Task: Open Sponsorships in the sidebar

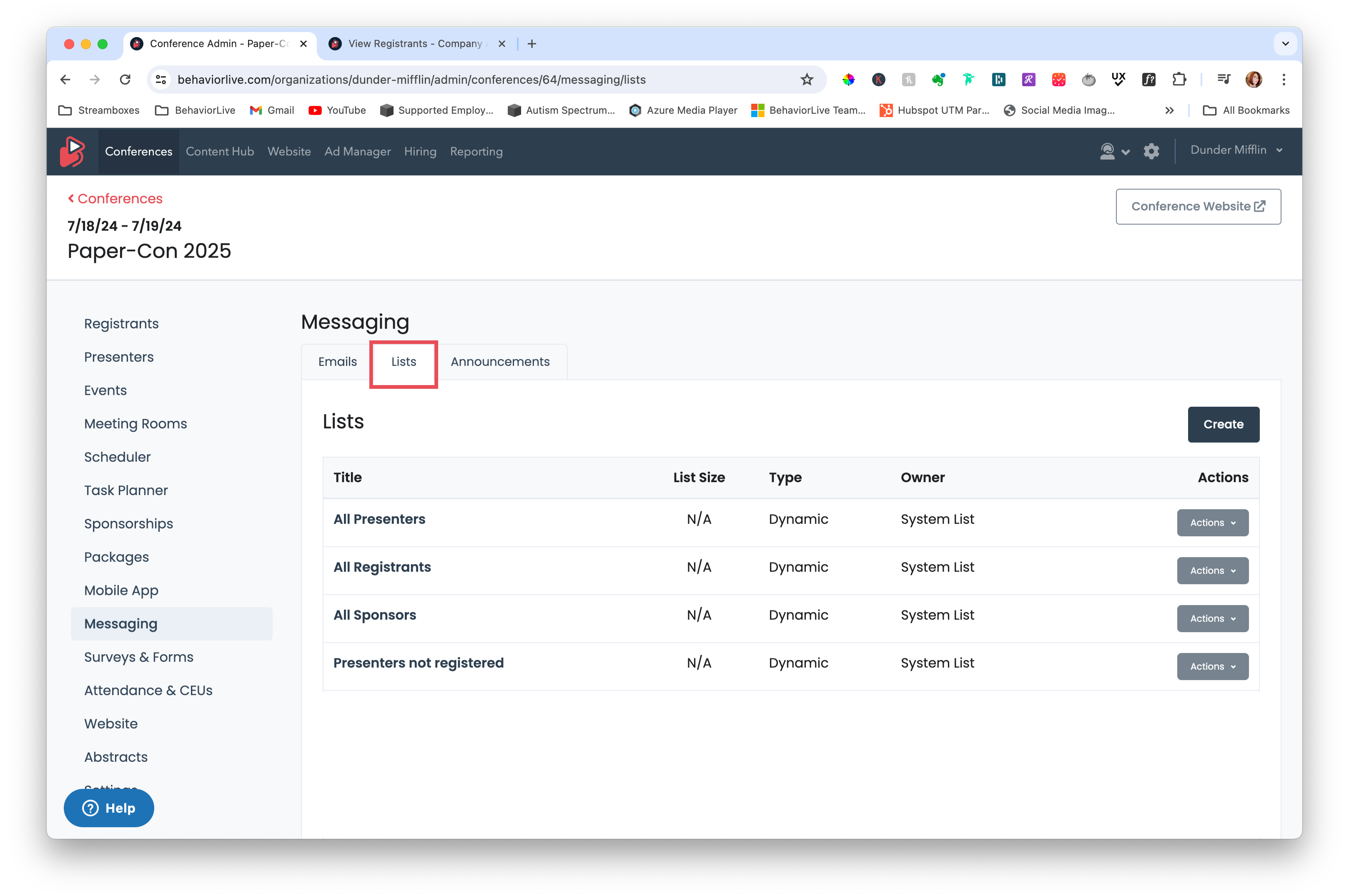Action: (x=128, y=523)
